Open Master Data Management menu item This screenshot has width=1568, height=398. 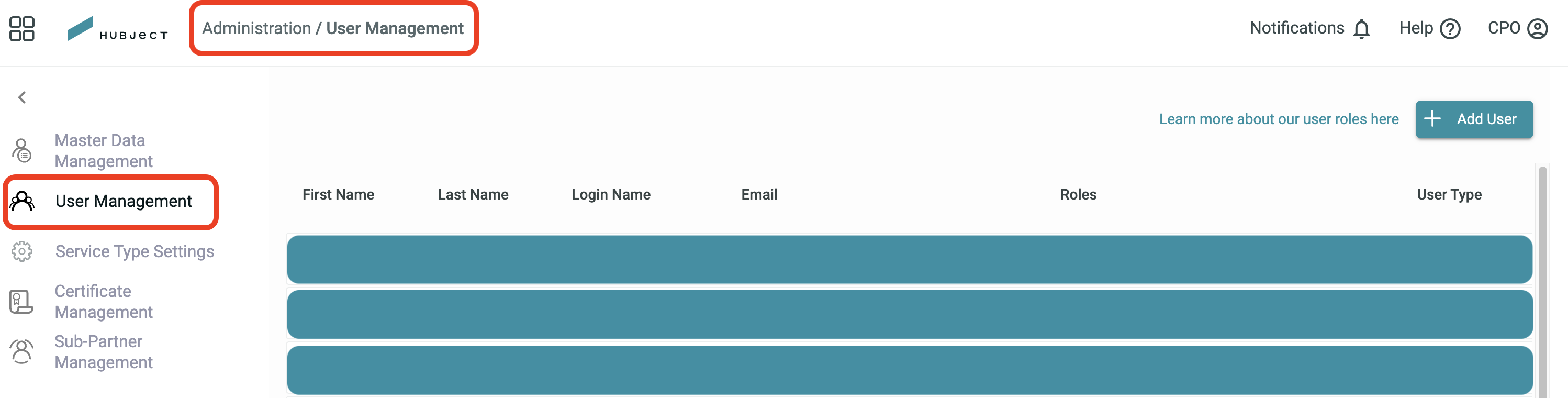point(104,150)
